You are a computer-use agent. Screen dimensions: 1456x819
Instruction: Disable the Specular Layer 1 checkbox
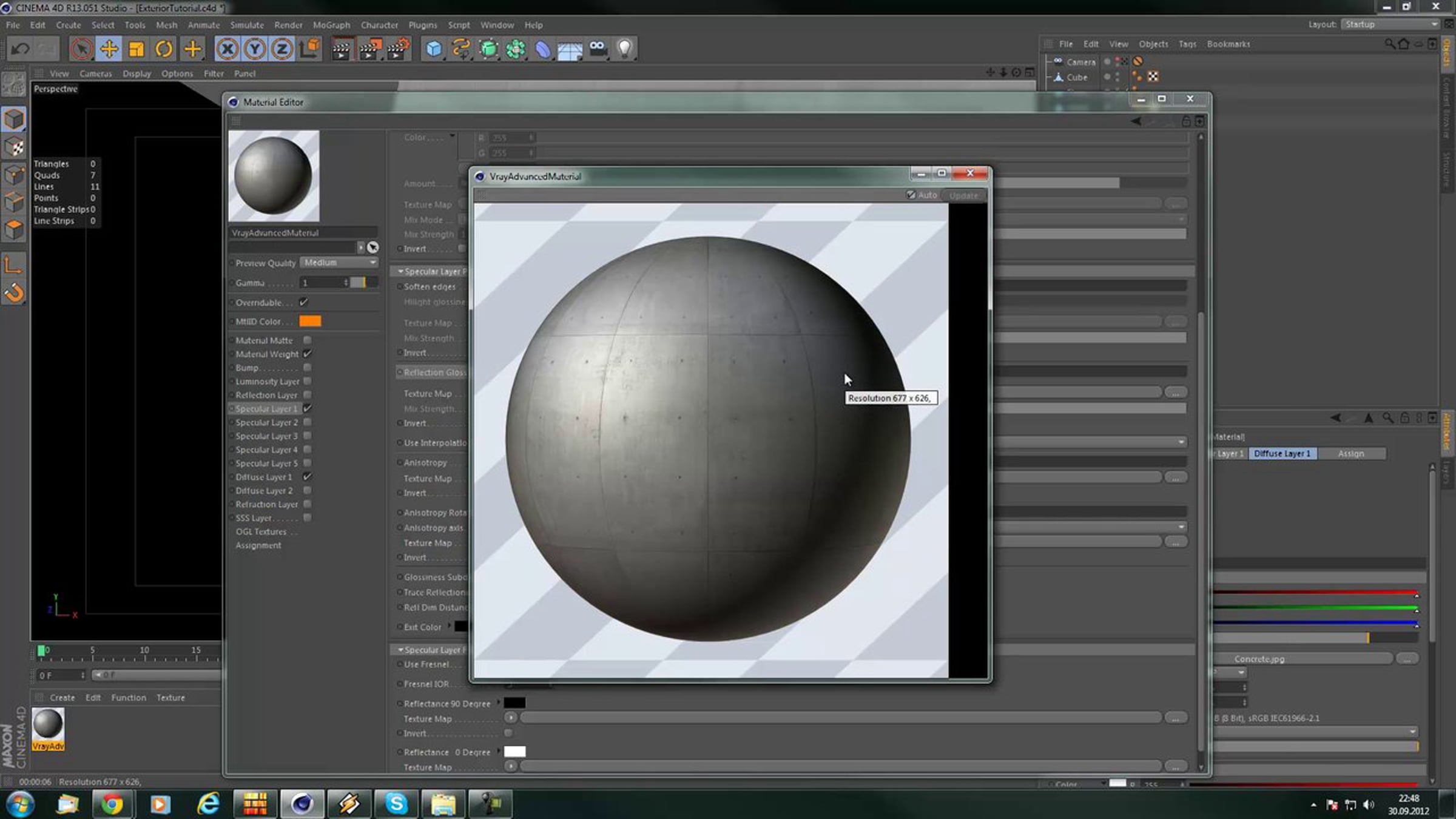(307, 408)
